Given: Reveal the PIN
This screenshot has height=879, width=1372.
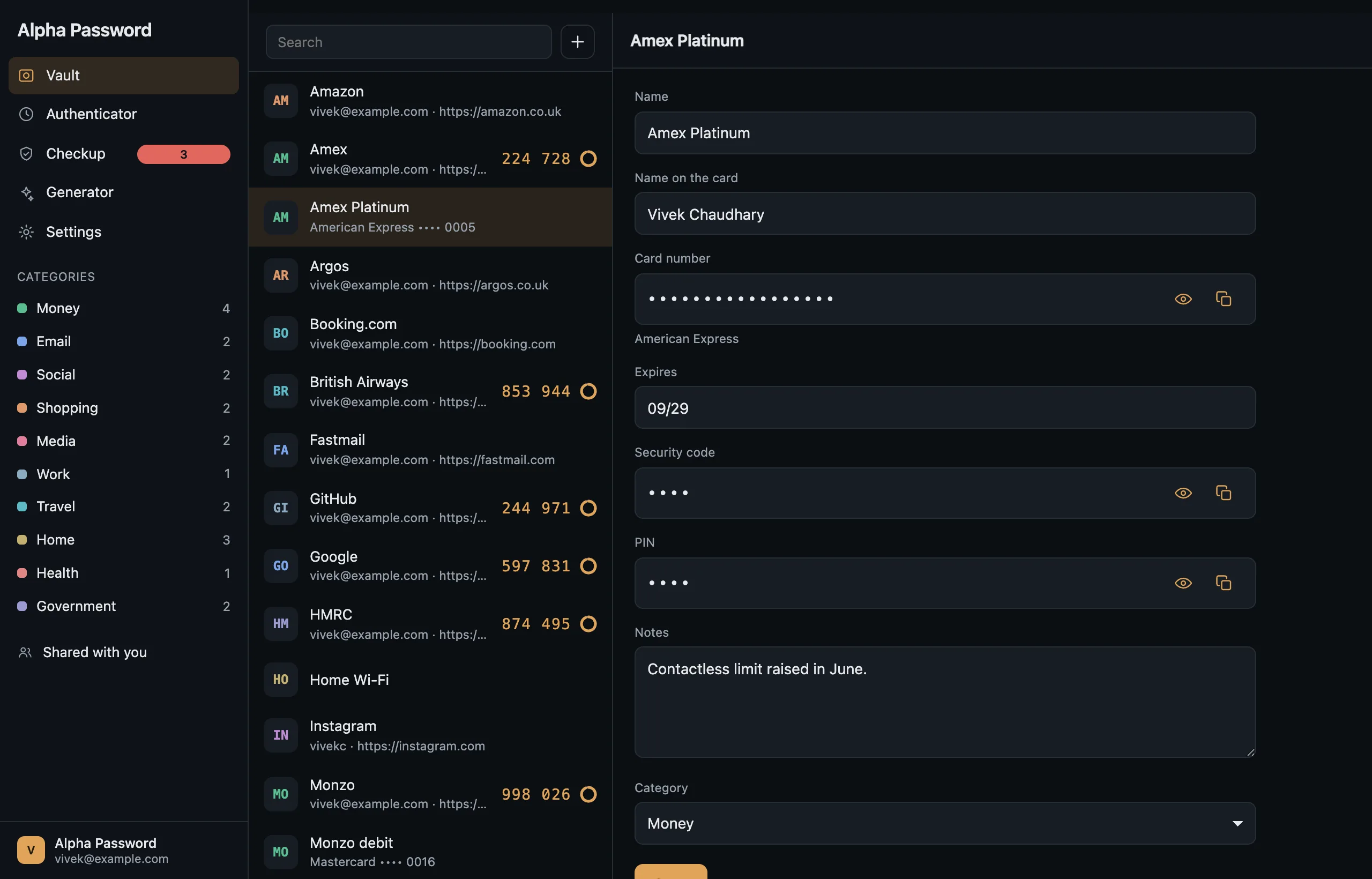Looking at the screenshot, I should coord(1183,583).
